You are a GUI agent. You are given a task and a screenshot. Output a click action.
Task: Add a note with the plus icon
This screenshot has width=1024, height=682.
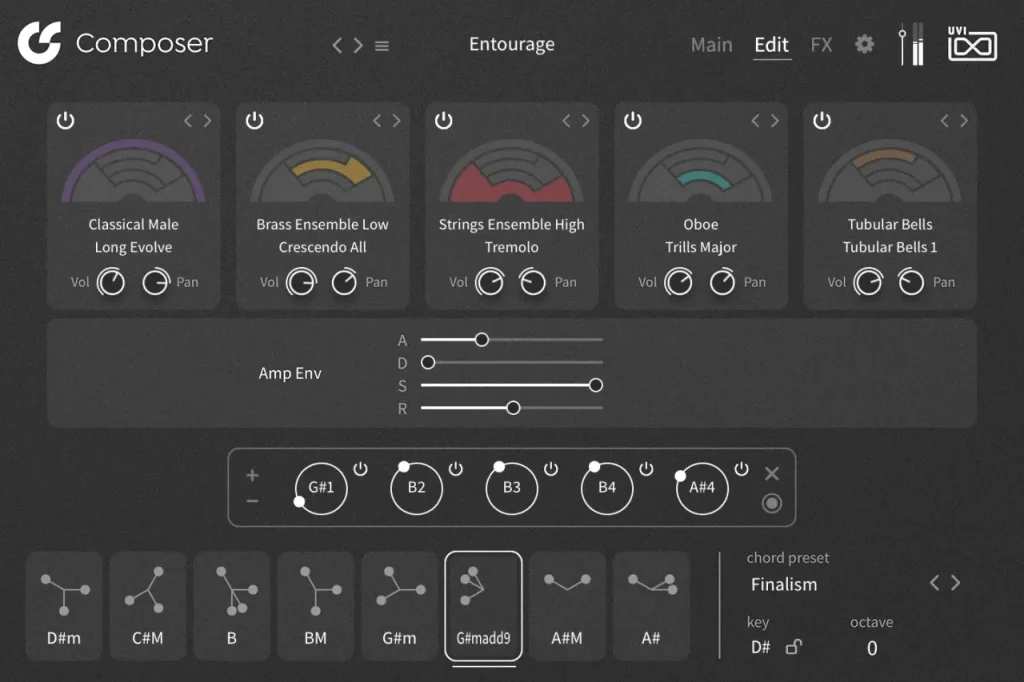pyautogui.click(x=252, y=476)
